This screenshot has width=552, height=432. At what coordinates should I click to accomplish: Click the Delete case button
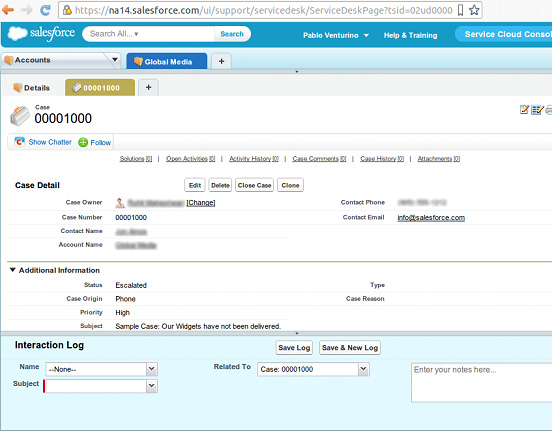220,185
